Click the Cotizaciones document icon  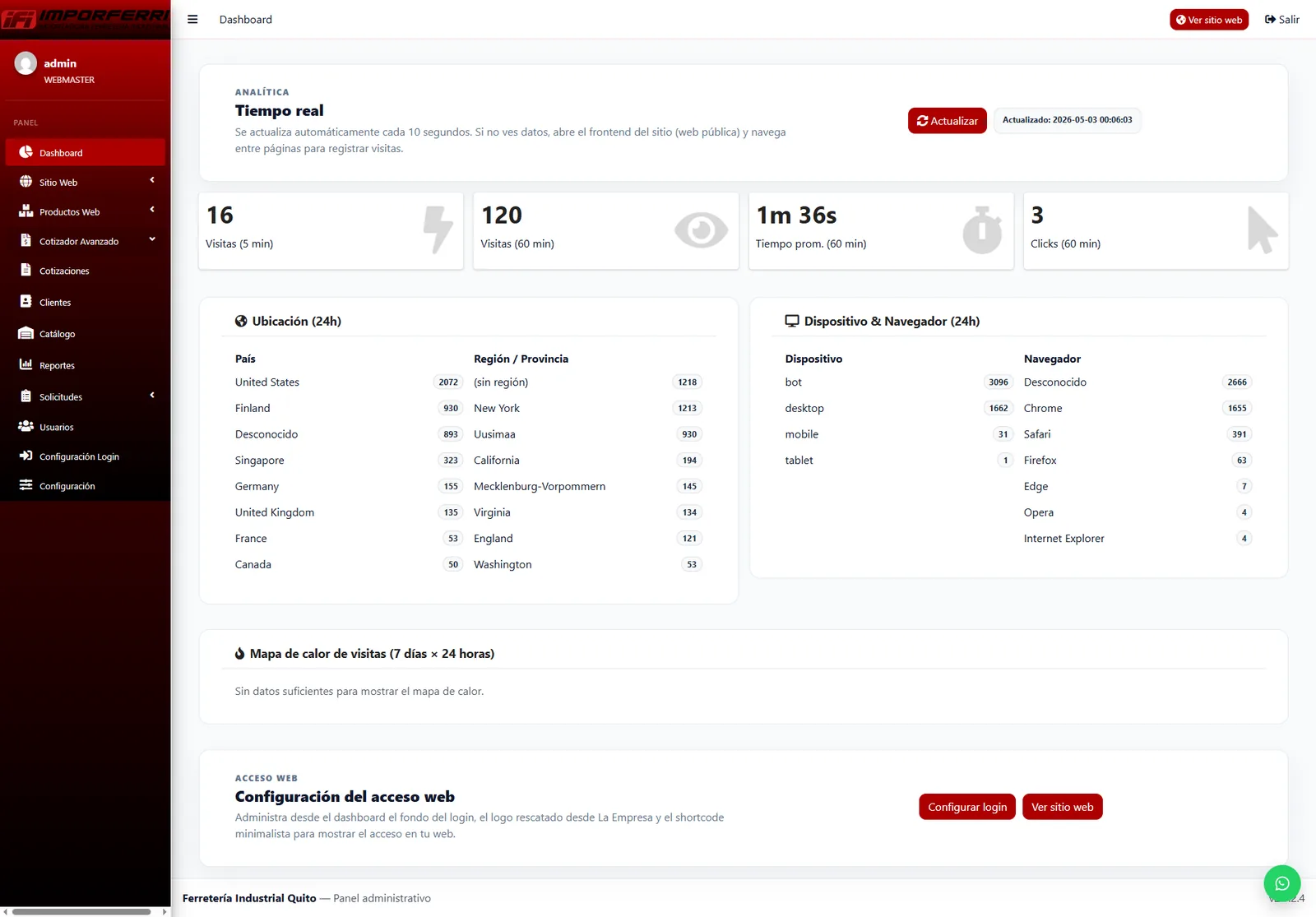pos(25,270)
